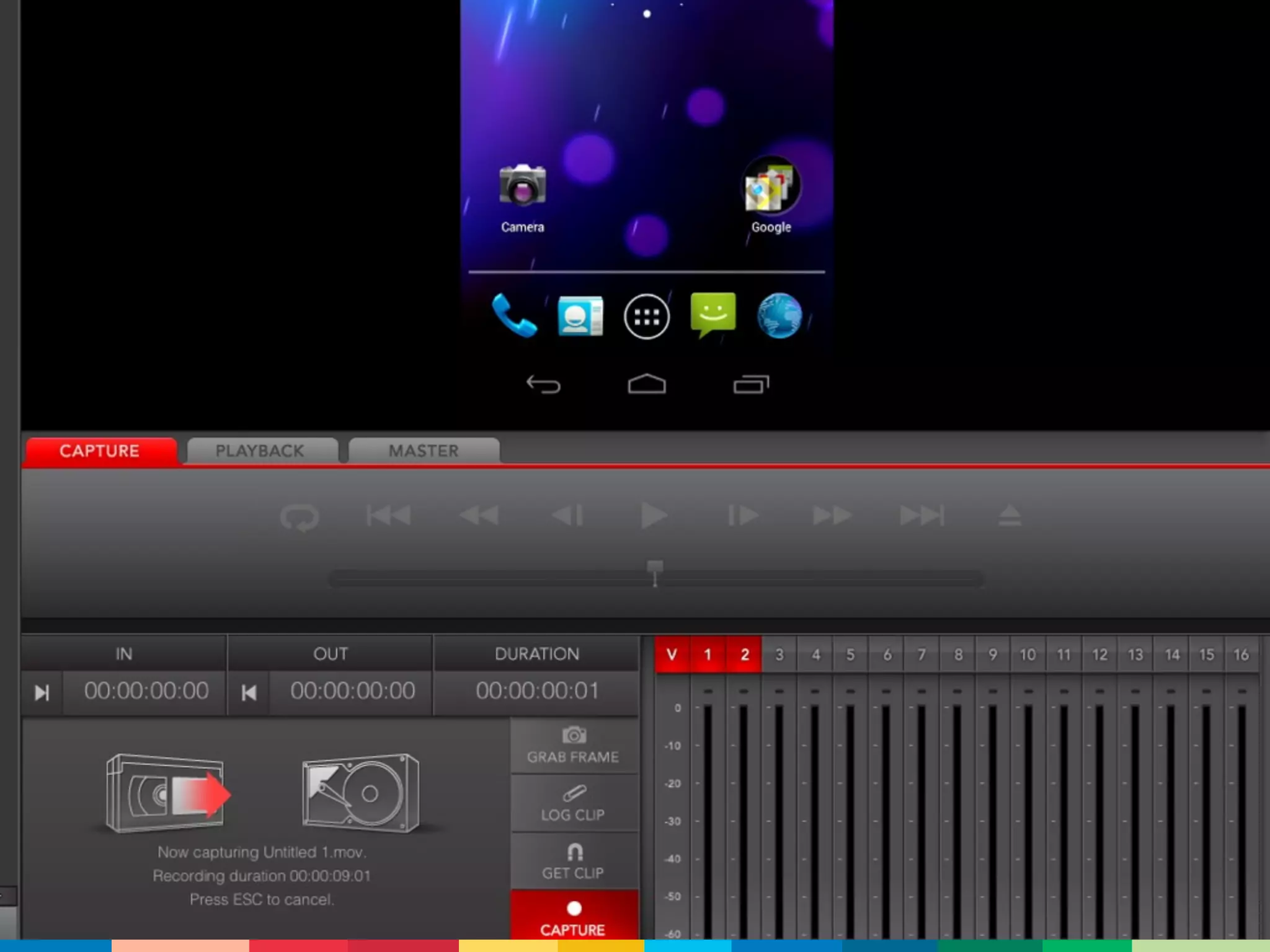
Task: Click the eject icon
Action: click(1010, 515)
